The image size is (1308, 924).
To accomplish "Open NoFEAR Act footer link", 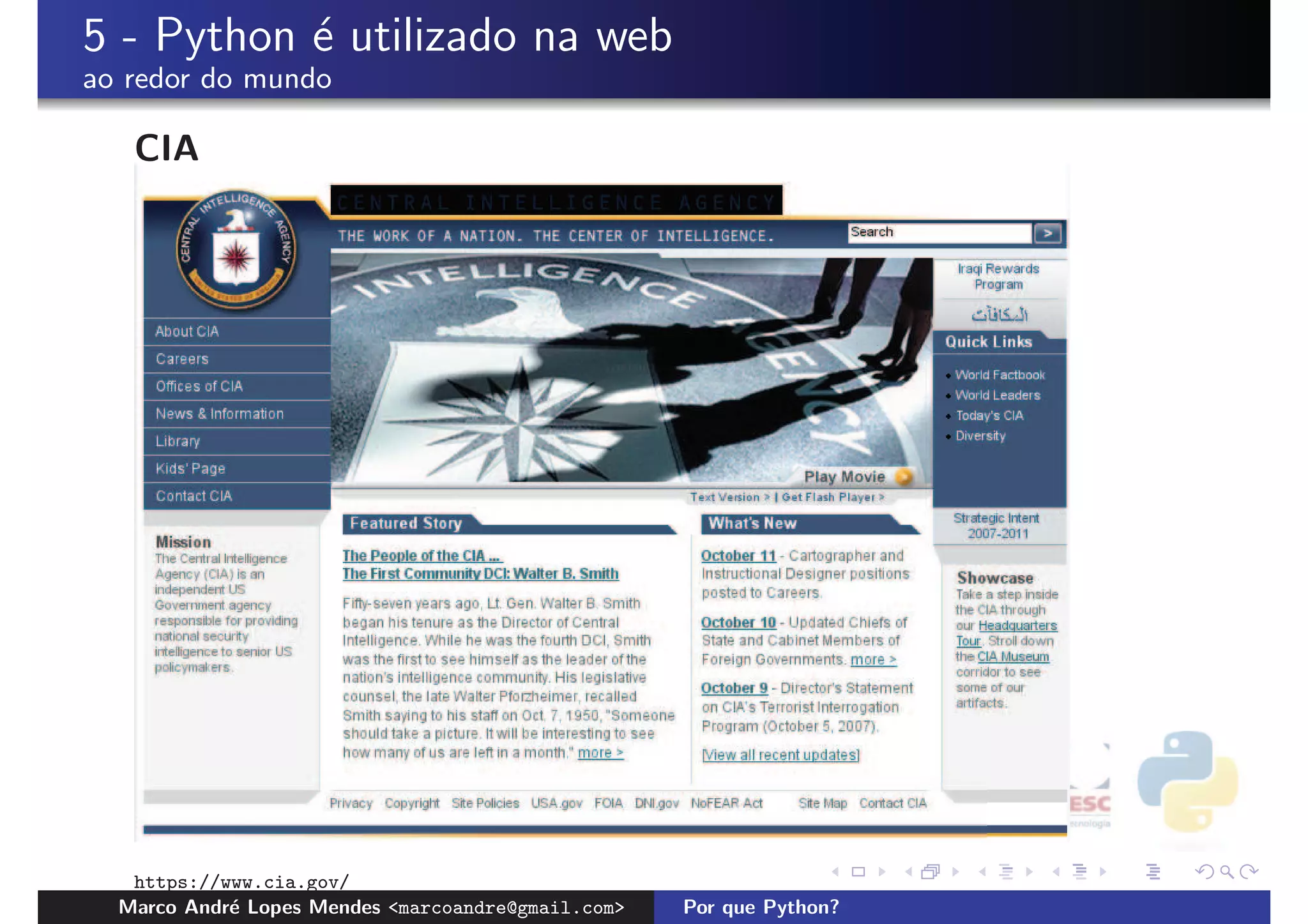I will tap(726, 803).
